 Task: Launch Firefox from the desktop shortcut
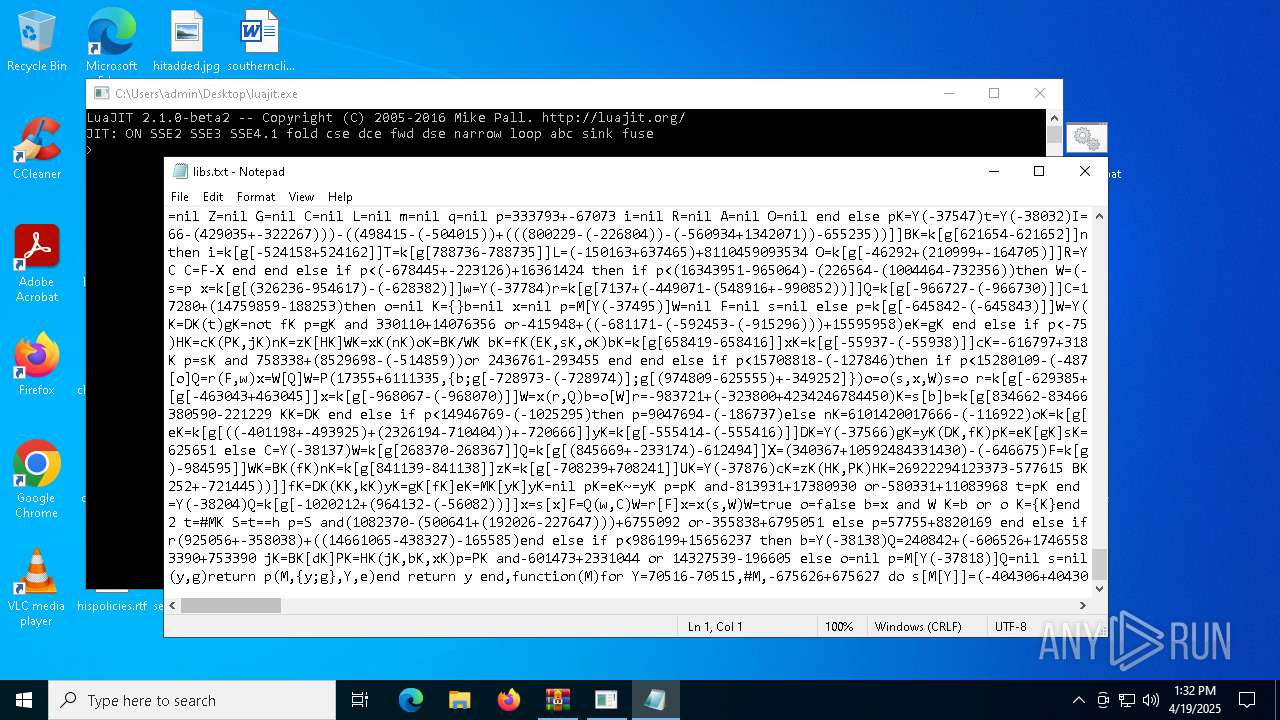[37, 364]
